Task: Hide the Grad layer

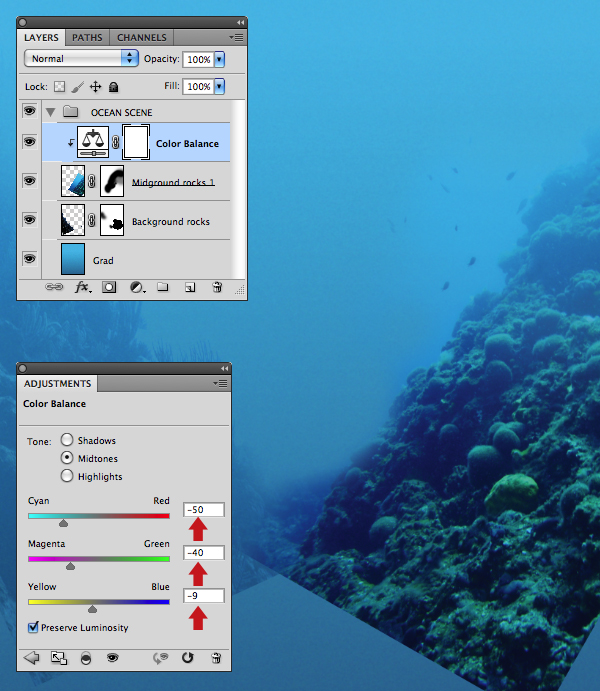Action: tap(30, 258)
